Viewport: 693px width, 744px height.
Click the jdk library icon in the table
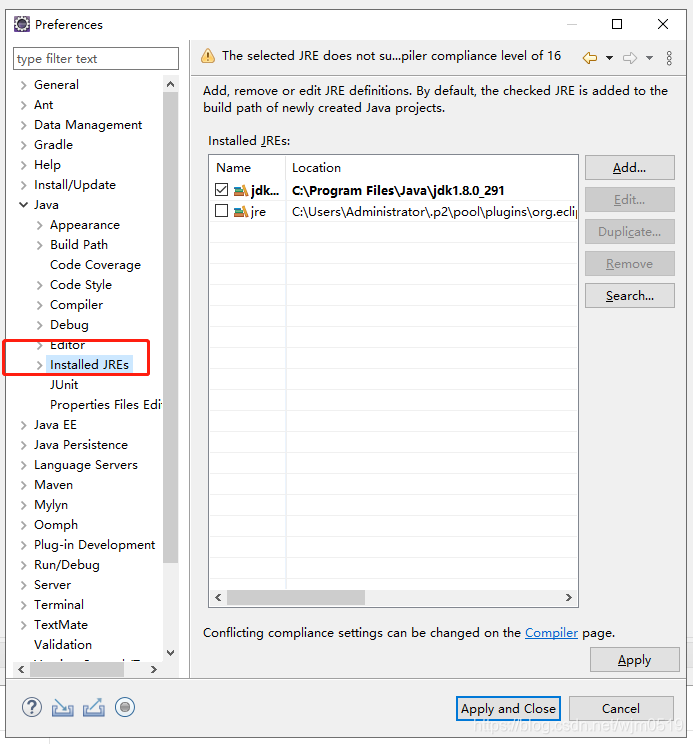(241, 191)
